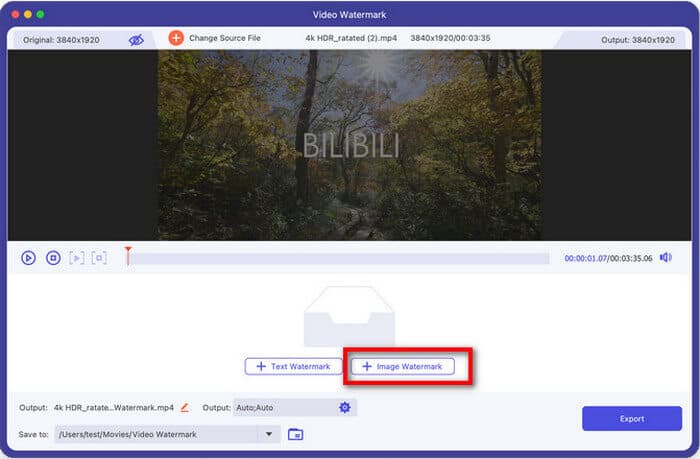
Task: Click the video preview area
Action: pos(350,146)
